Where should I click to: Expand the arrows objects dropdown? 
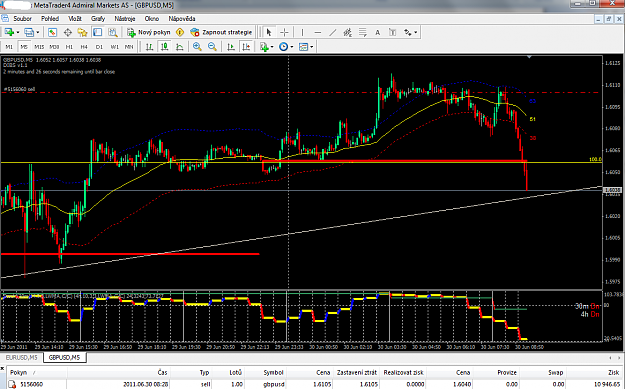pos(415,32)
